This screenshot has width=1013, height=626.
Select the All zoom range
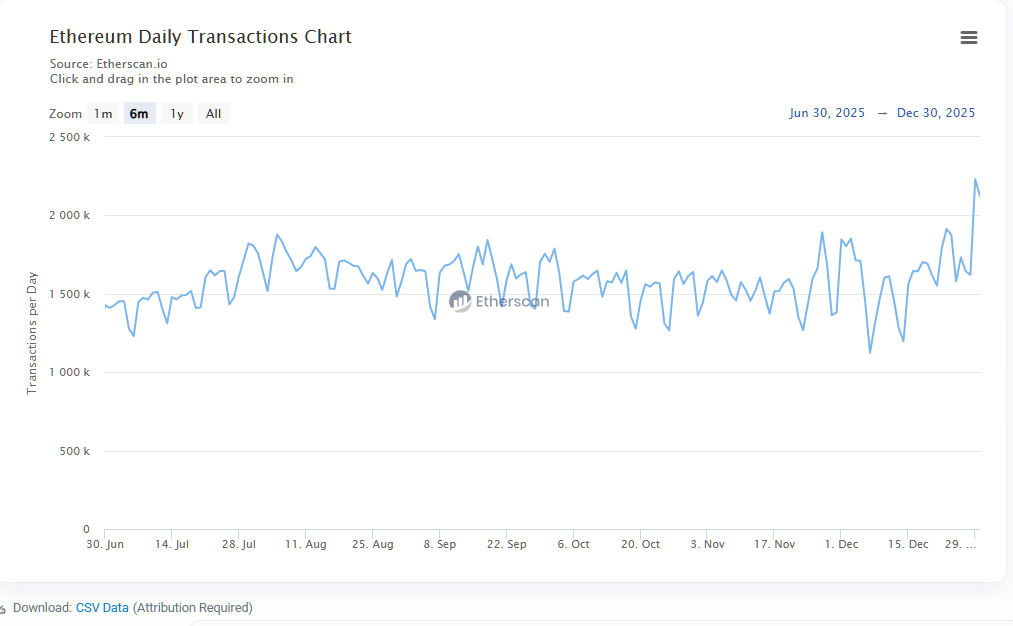(213, 113)
